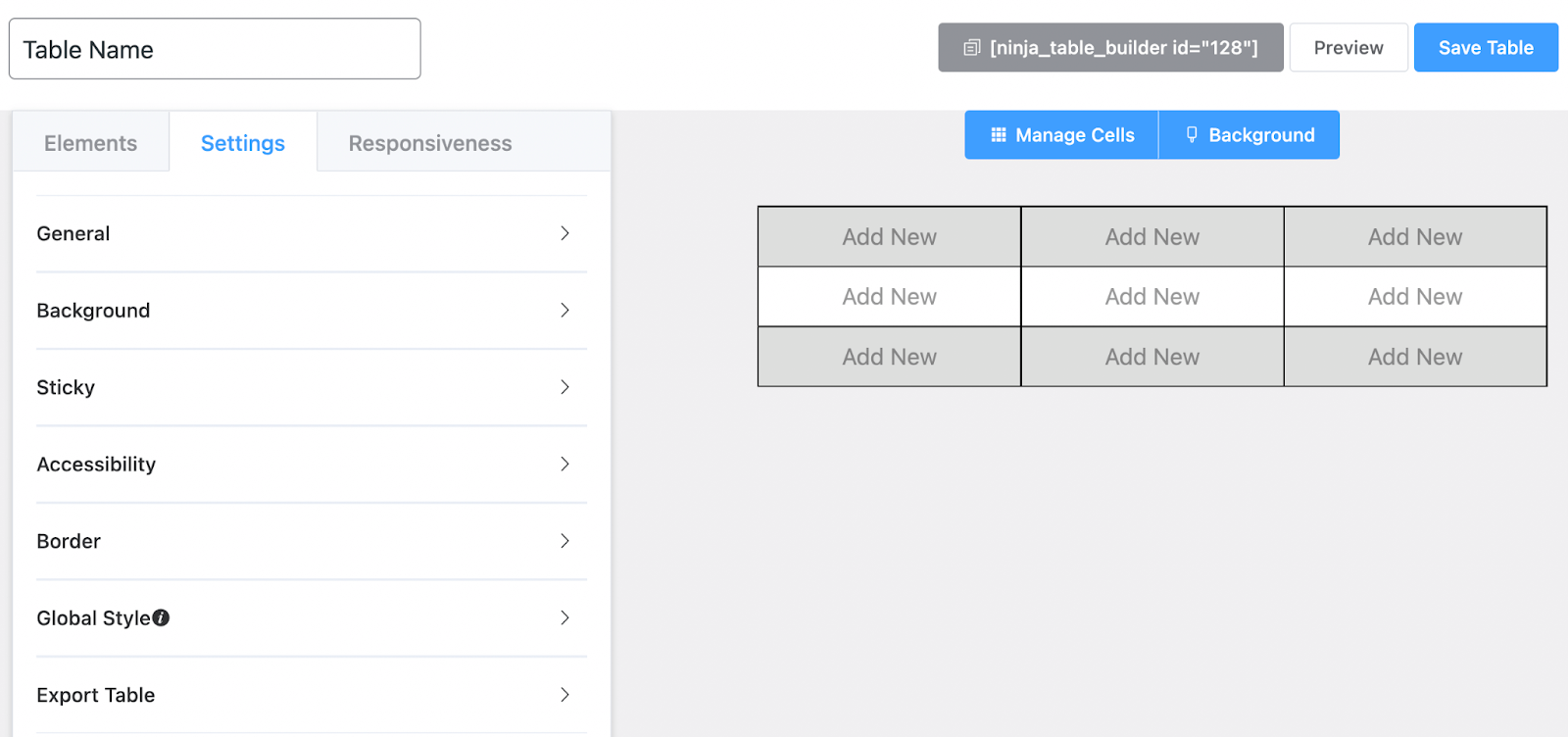Image resolution: width=1568 pixels, height=737 pixels.
Task: Click the Manage Cells grid icon
Action: (x=999, y=135)
